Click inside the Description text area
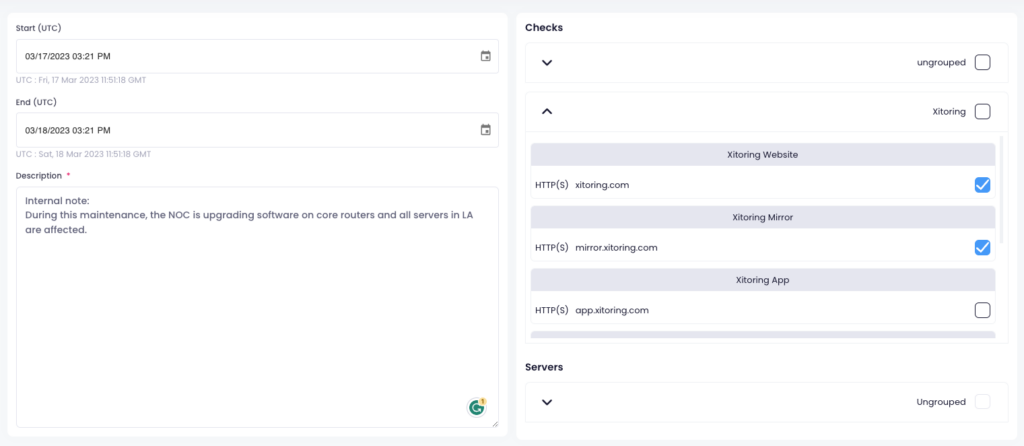The width and height of the screenshot is (1024, 446). (257, 307)
